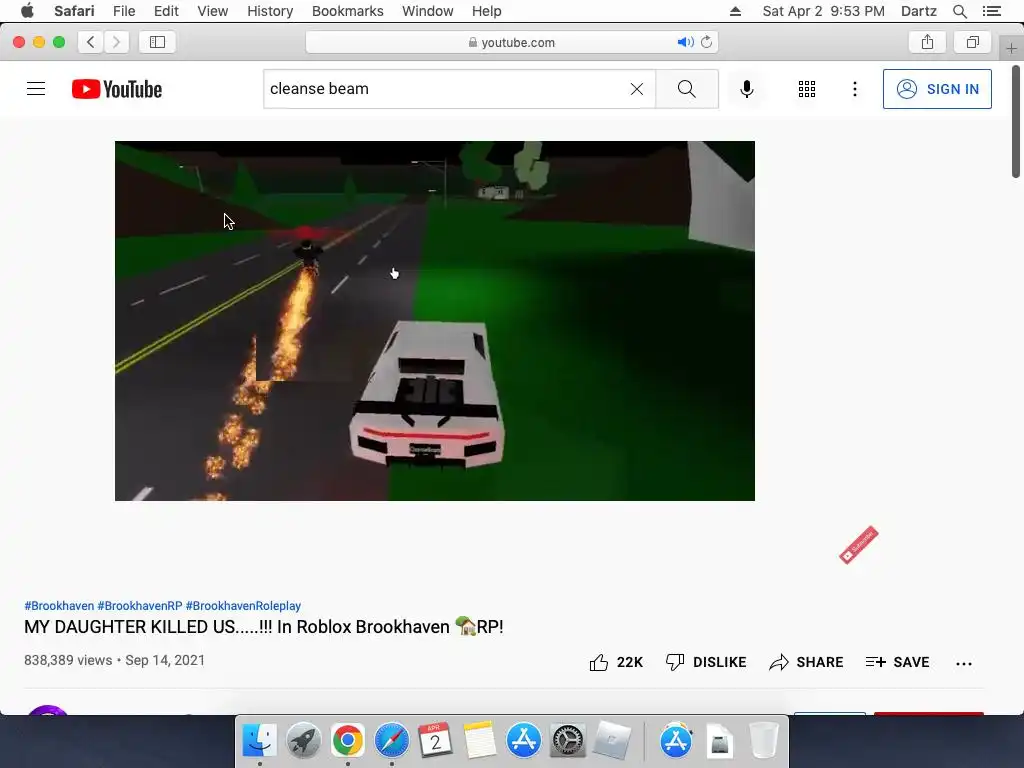The width and height of the screenshot is (1024, 768).
Task: Open the YouTube hamburger guide menu
Action: (x=36, y=89)
